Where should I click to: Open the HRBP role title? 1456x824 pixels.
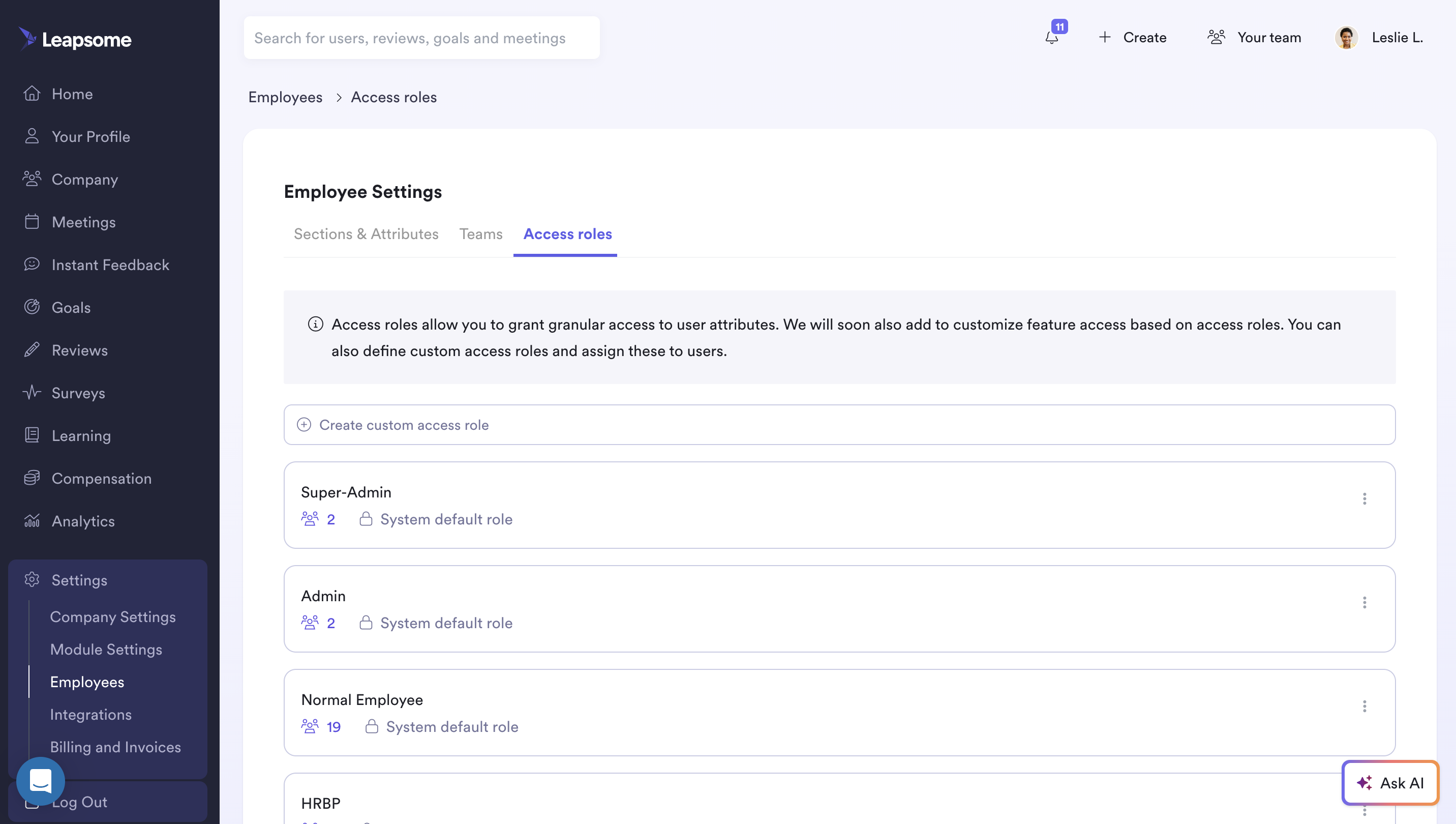pyautogui.click(x=321, y=803)
